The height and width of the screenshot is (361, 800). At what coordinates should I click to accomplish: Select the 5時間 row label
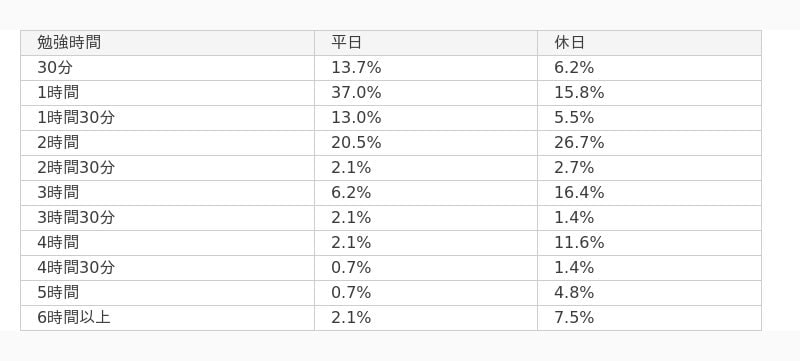pyautogui.click(x=167, y=293)
